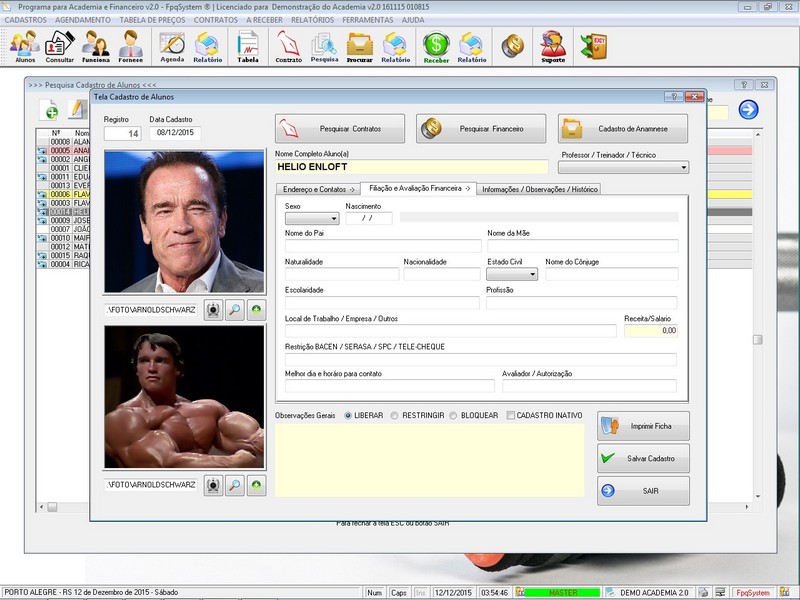Click the magnifier icon under top photo
Image resolution: width=800 pixels, height=600 pixels.
click(x=235, y=310)
